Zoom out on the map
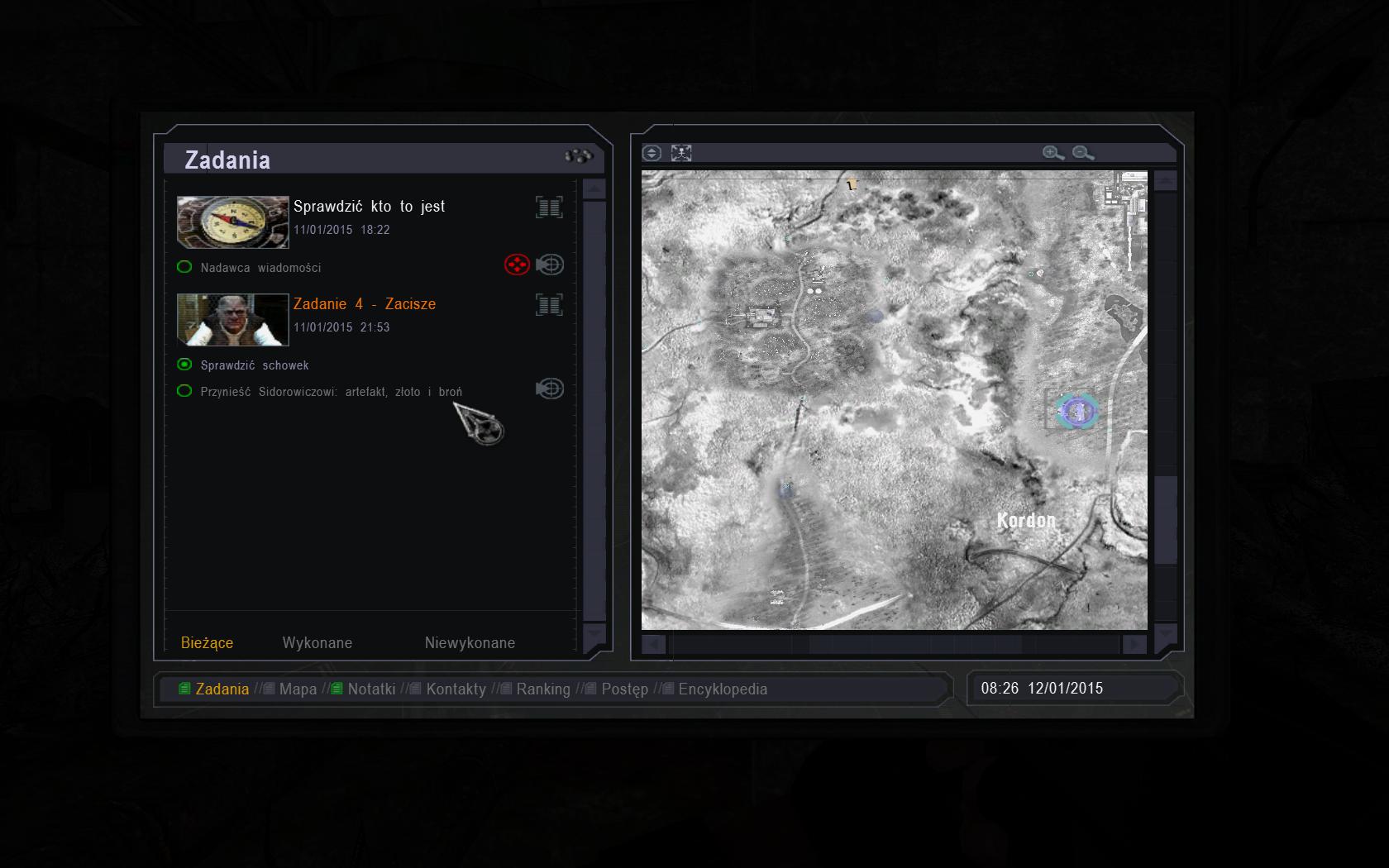 (1083, 153)
